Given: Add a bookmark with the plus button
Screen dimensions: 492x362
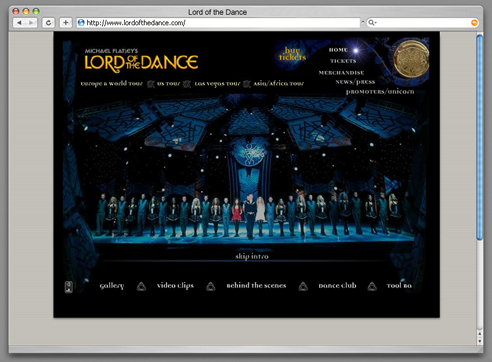Looking at the screenshot, I should 66,23.
